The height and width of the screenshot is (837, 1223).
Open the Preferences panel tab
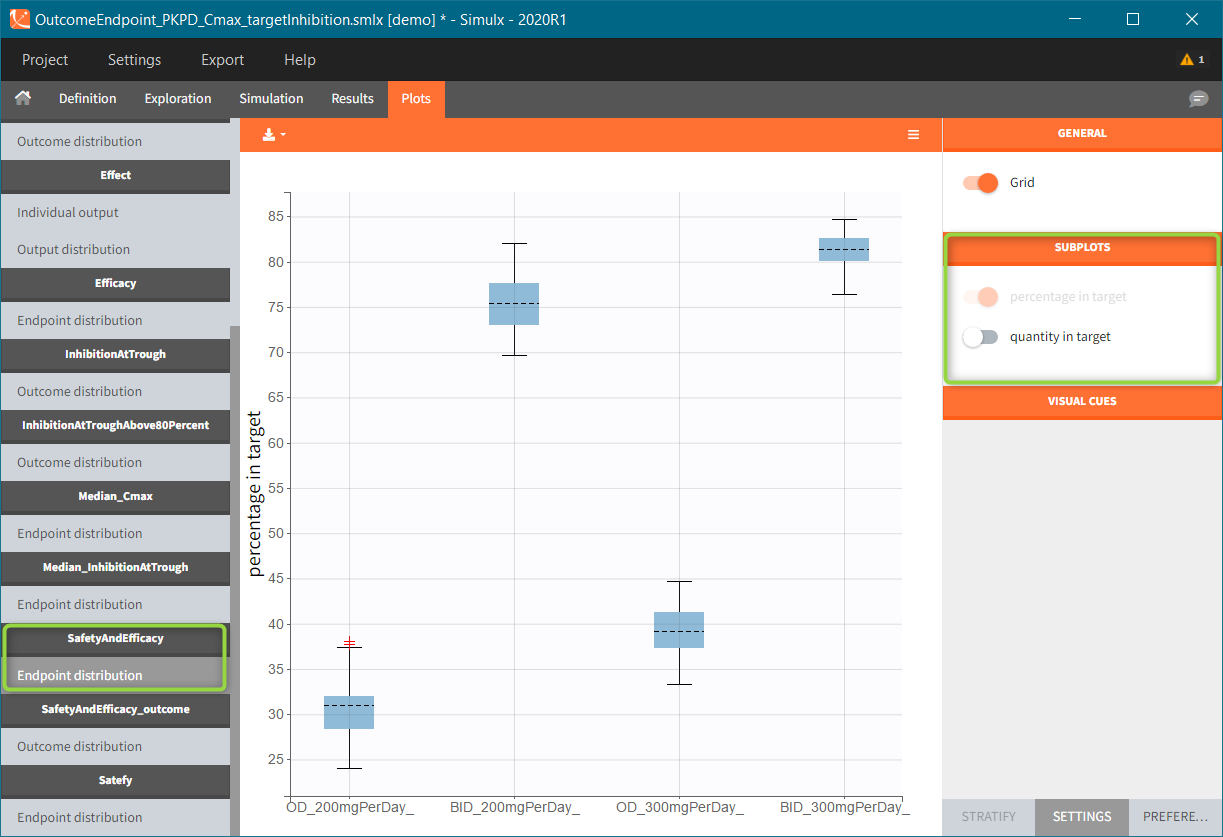tap(1175, 817)
